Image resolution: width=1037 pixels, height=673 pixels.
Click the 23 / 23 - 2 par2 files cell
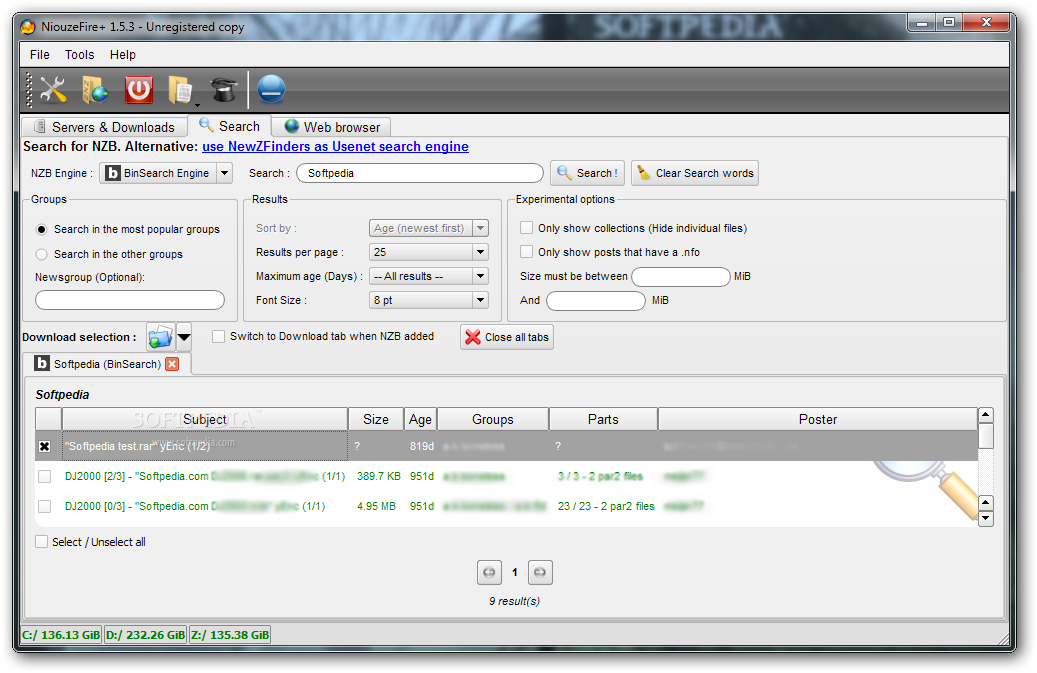(606, 506)
